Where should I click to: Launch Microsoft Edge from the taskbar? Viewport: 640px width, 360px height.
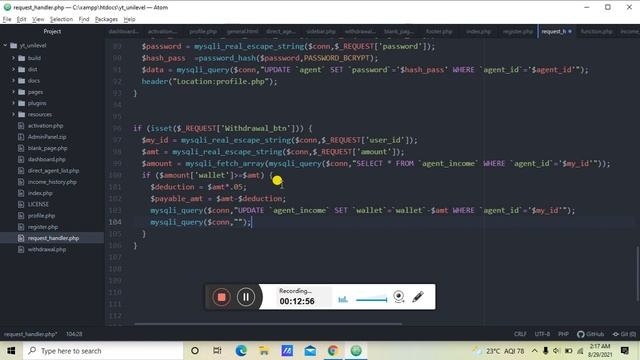click(241, 351)
